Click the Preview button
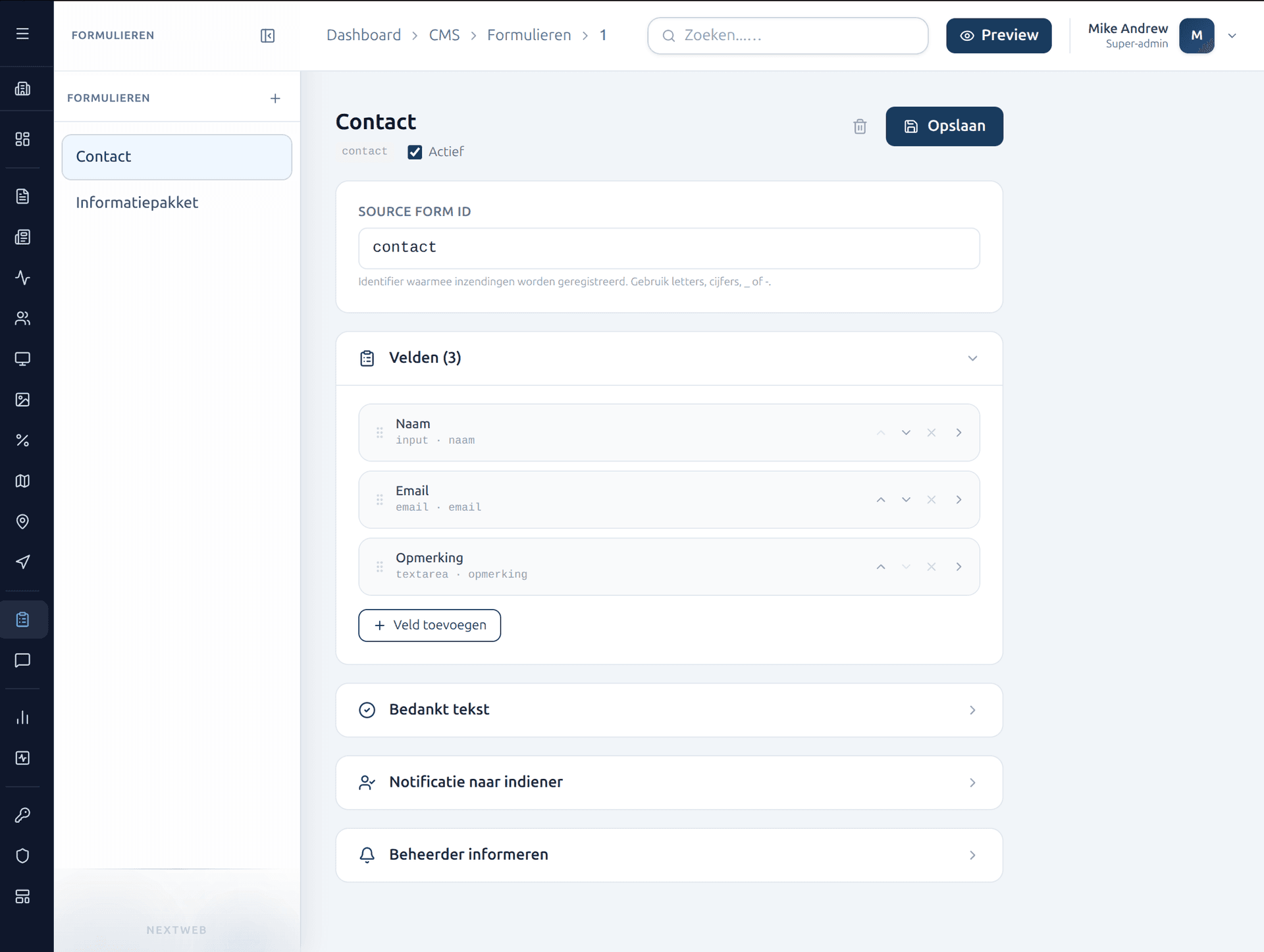Viewport: 1264px width, 952px height. coord(999,36)
